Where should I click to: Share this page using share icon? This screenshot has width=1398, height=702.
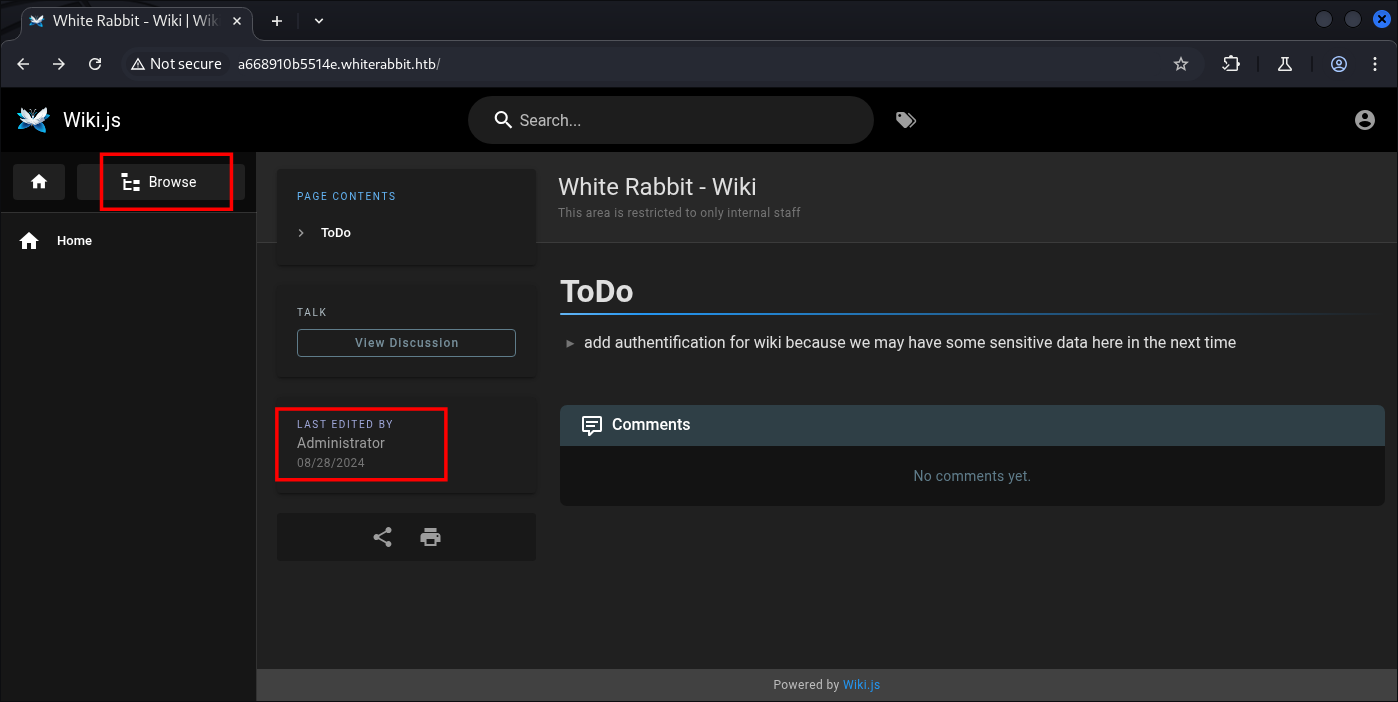coord(382,537)
